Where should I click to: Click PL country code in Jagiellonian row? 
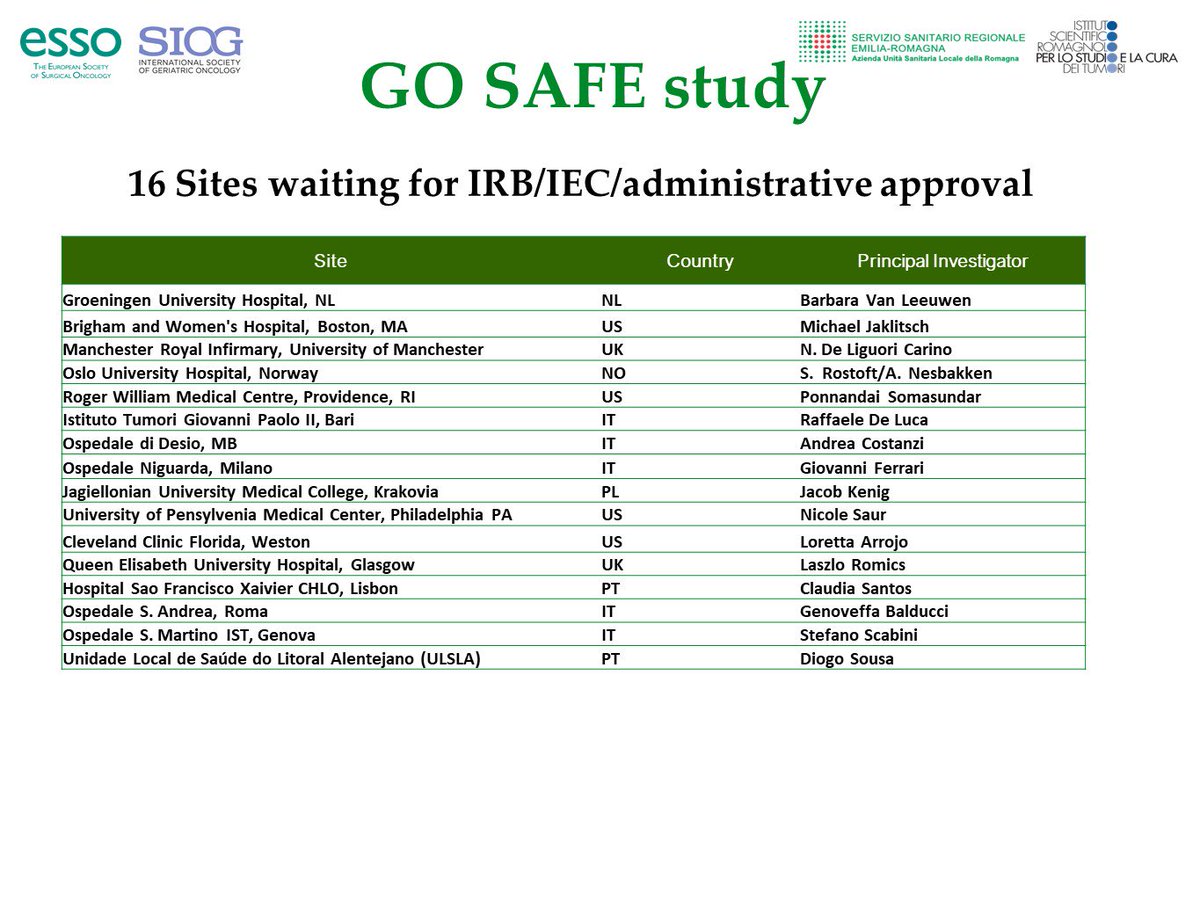(x=610, y=492)
